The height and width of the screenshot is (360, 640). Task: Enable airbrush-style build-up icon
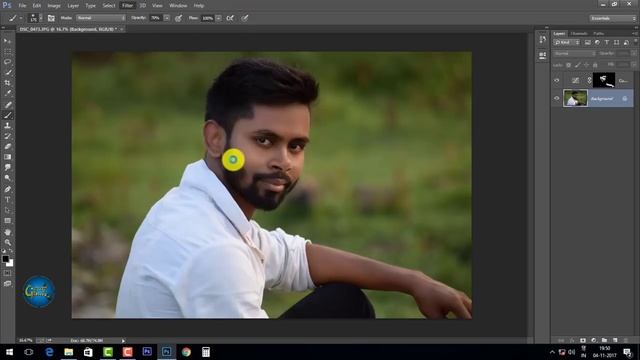click(x=230, y=18)
